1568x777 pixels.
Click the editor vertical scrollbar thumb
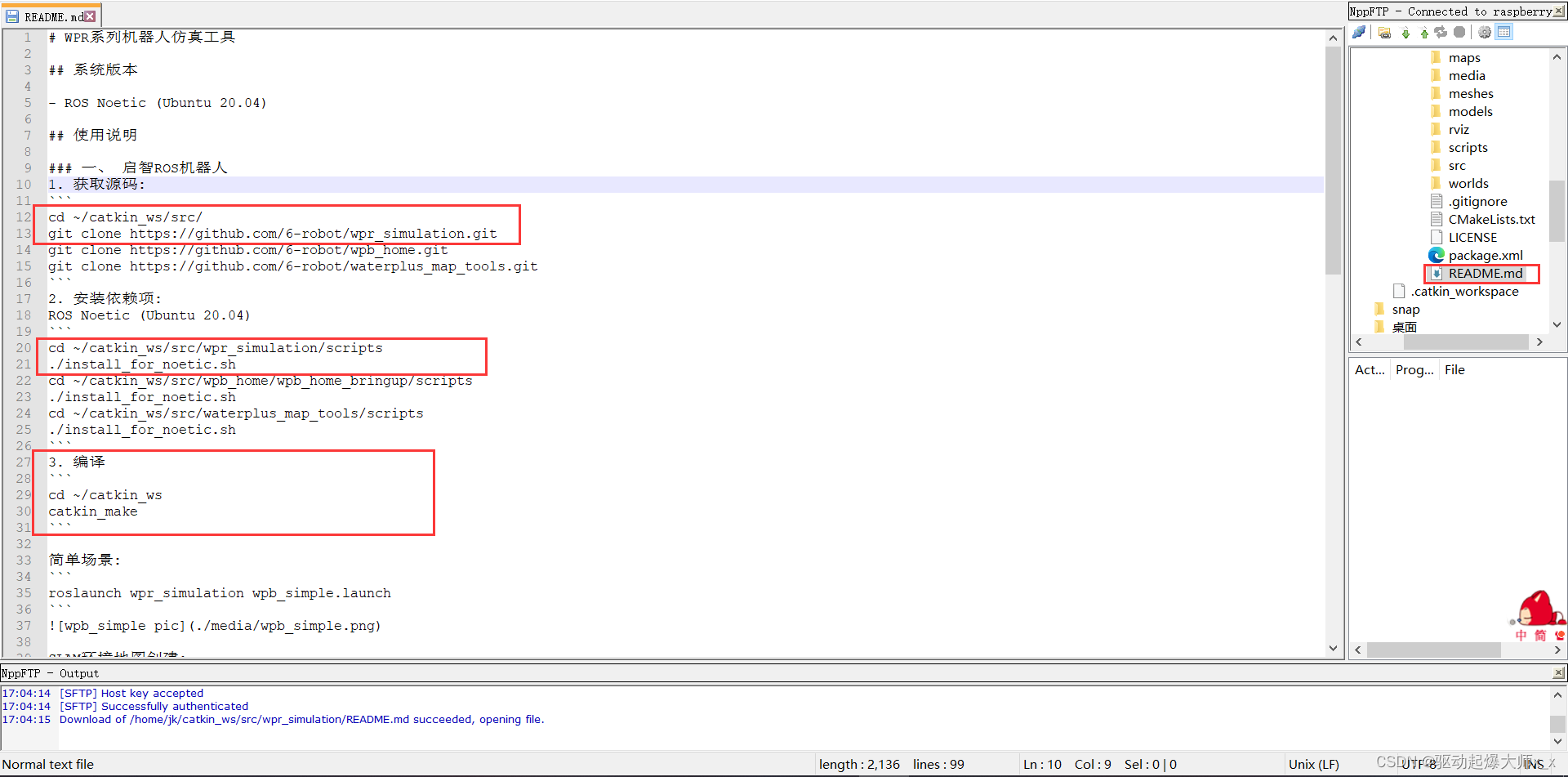1333,160
